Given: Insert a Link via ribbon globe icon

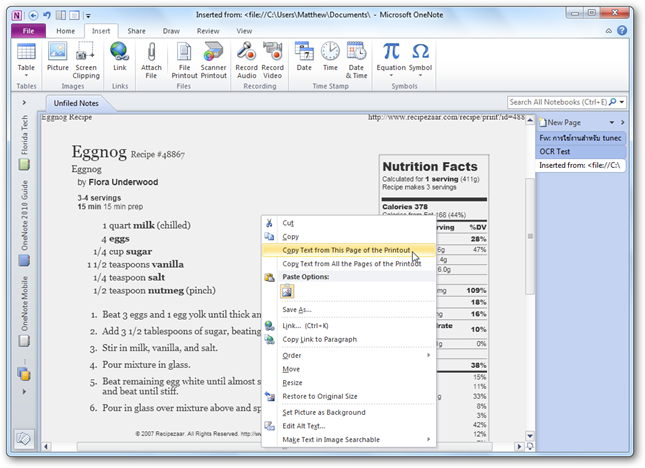Looking at the screenshot, I should (x=120, y=57).
